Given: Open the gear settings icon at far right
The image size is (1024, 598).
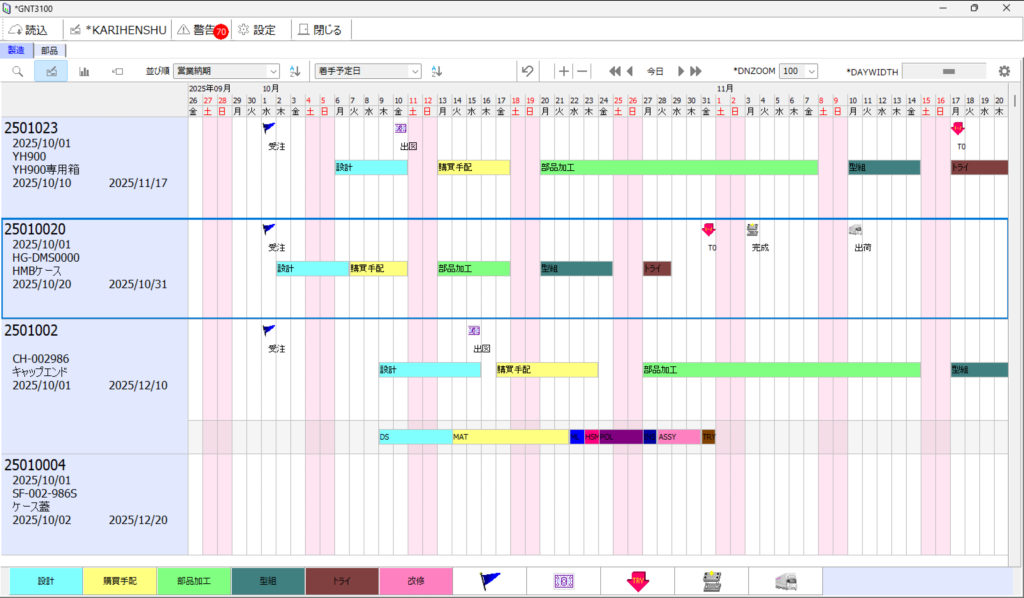Looking at the screenshot, I should [1004, 71].
